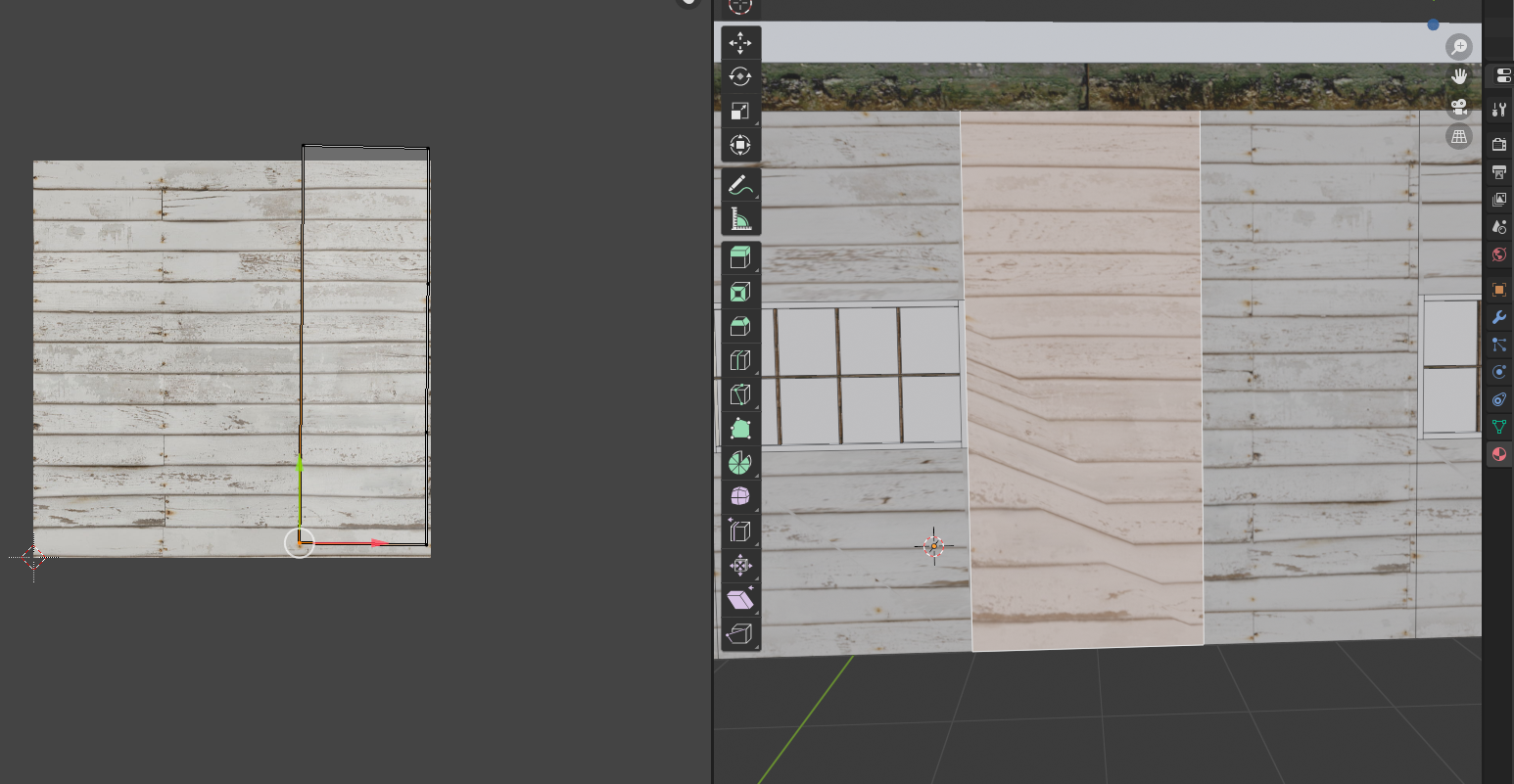The height and width of the screenshot is (784, 1514).
Task: Open the Physics properties tab
Action: (1499, 372)
